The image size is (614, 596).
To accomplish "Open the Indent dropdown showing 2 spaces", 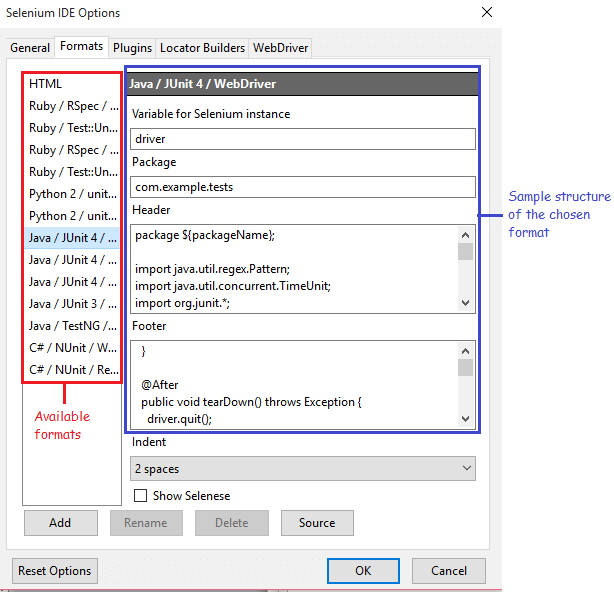I will click(303, 468).
